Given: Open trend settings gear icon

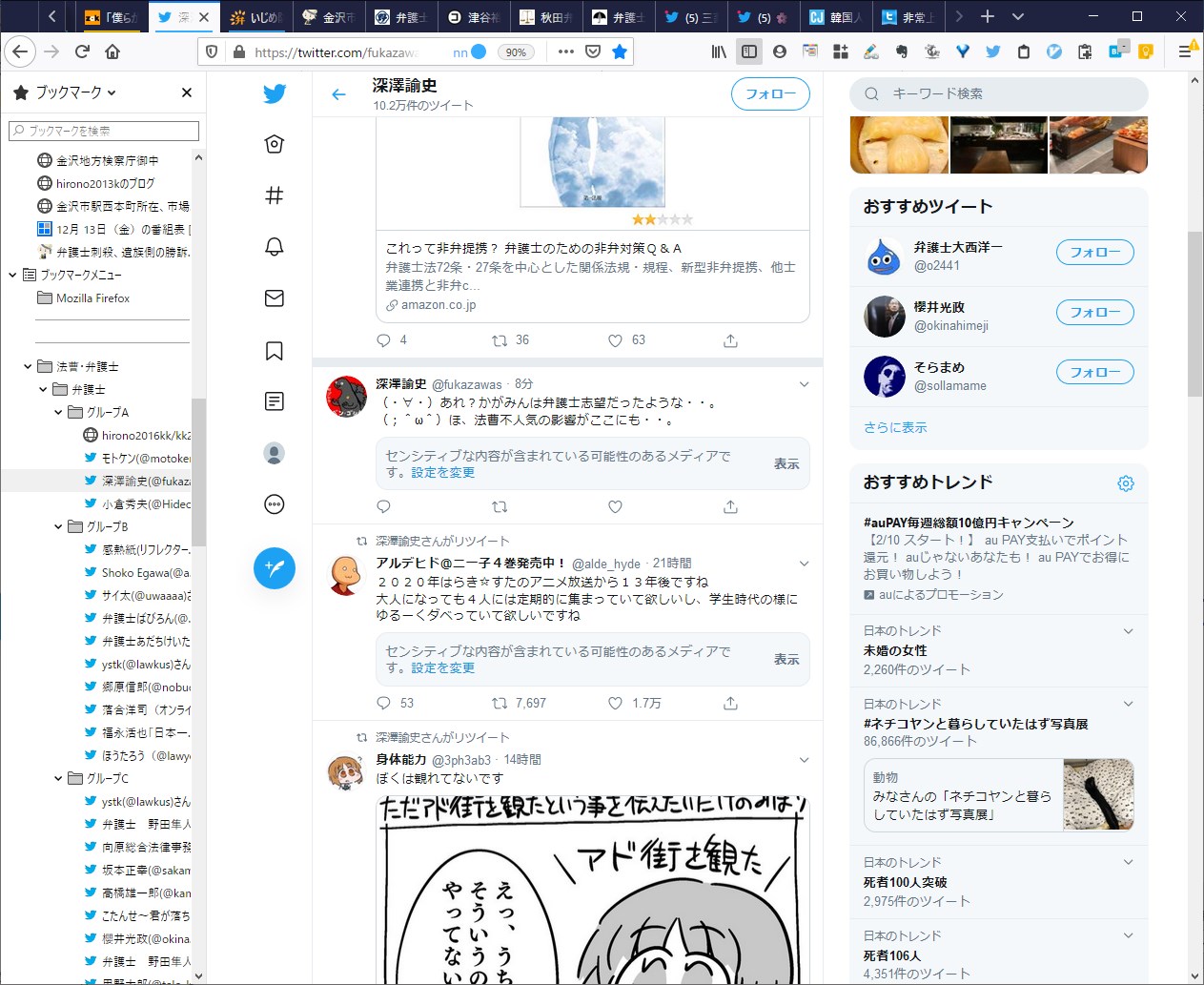Looking at the screenshot, I should [1126, 483].
